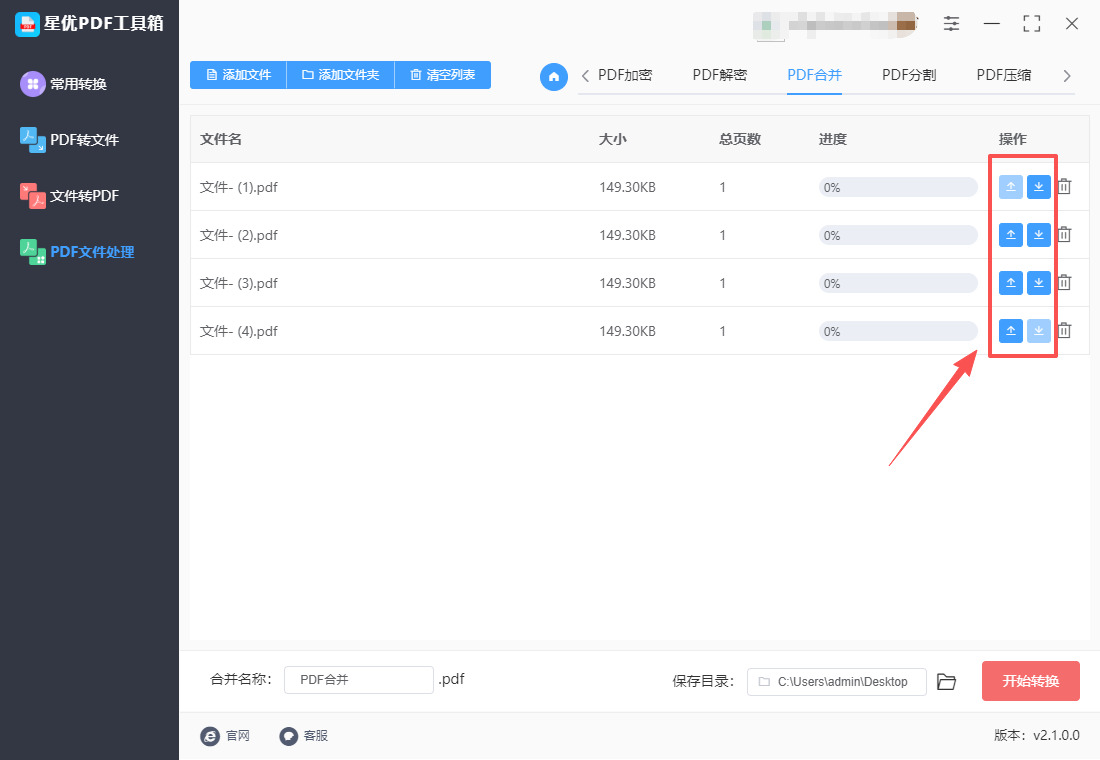Delete 文件- (3).pdf from list
This screenshot has height=760, width=1100.
(1064, 282)
